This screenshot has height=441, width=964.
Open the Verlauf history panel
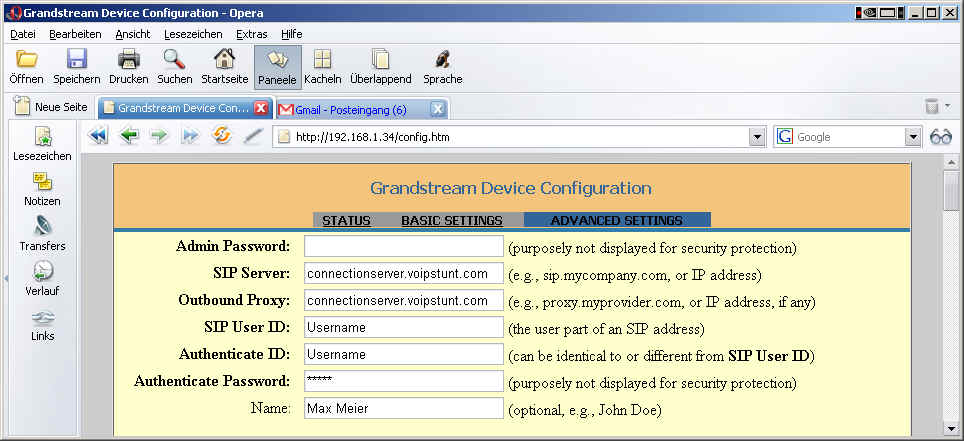[42, 279]
